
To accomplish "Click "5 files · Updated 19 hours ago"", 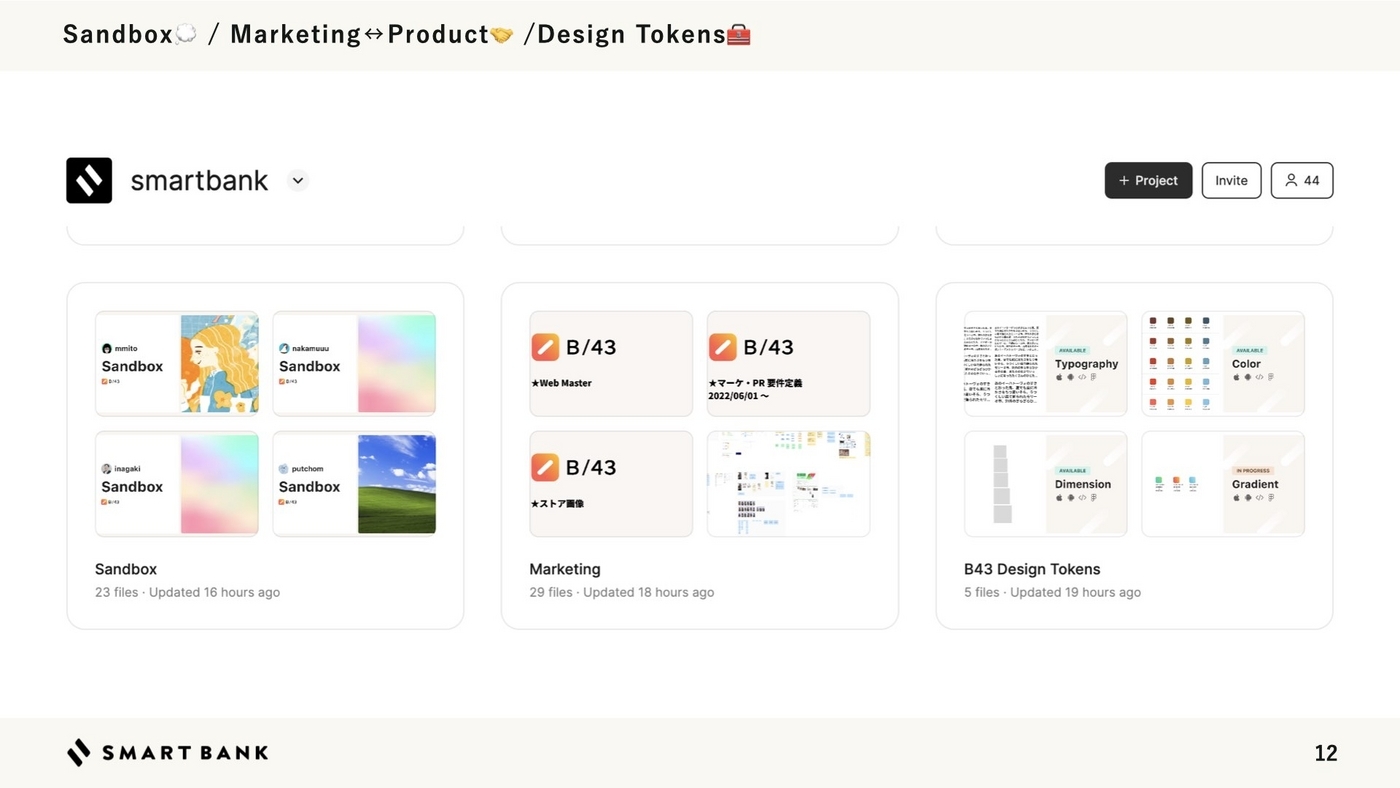I will (x=1052, y=592).
